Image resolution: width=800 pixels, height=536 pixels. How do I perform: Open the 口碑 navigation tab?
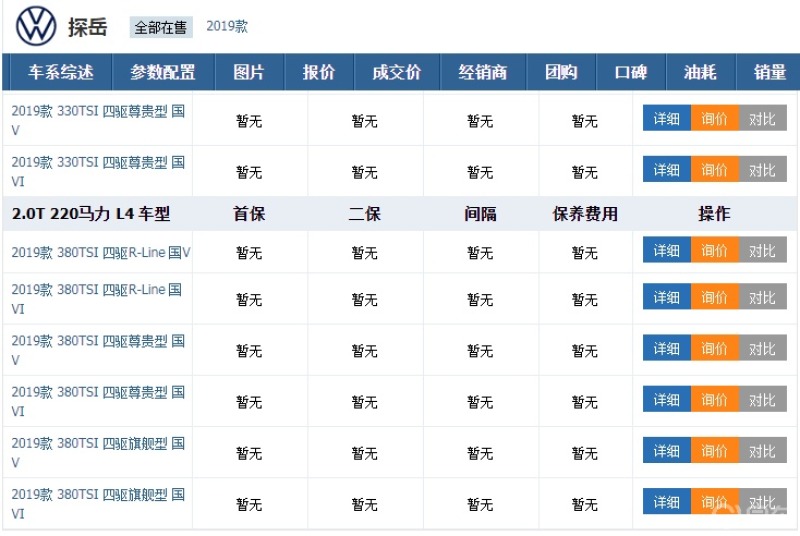[x=631, y=72]
